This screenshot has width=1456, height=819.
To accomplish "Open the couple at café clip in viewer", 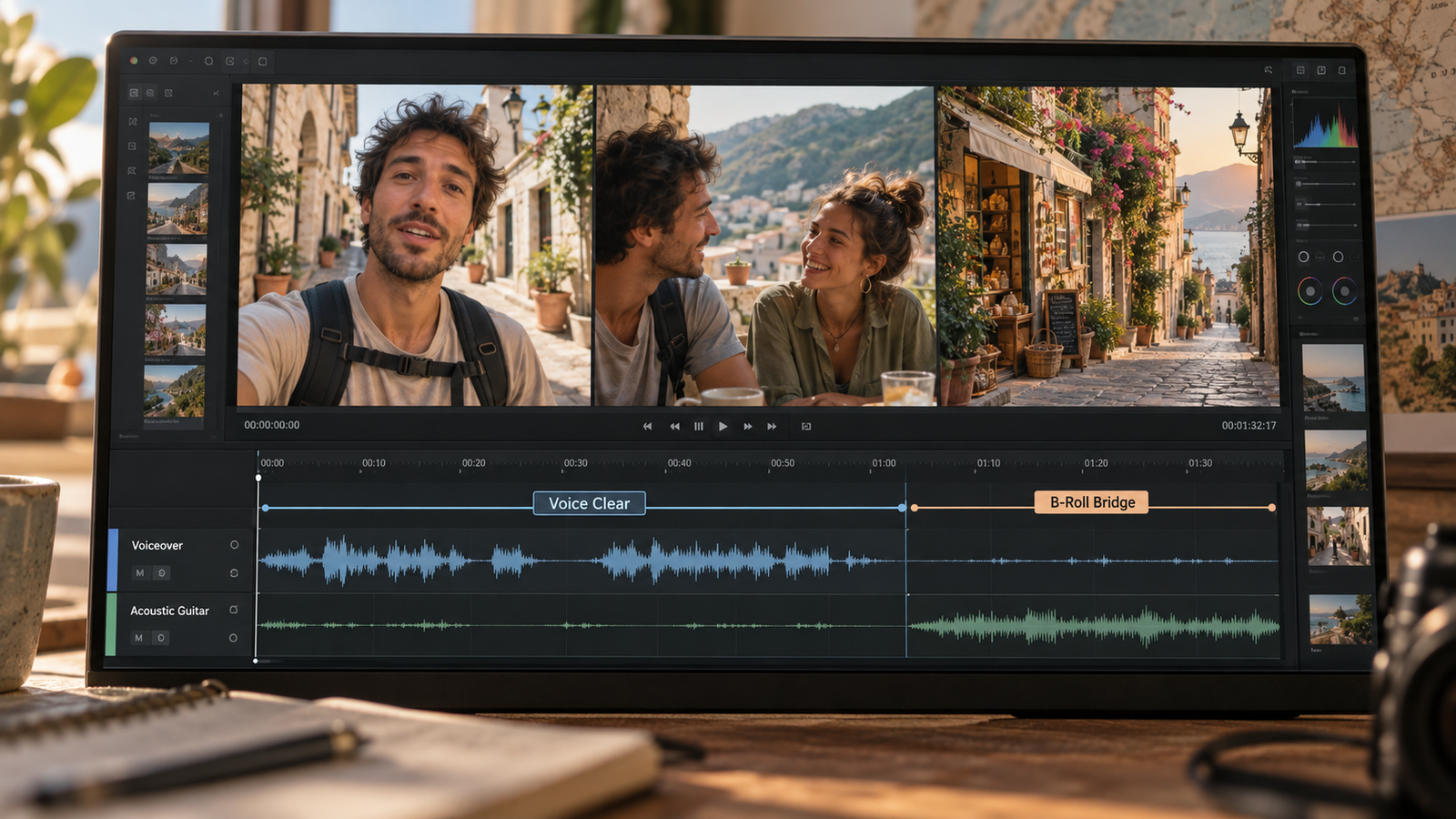I will tap(765, 246).
